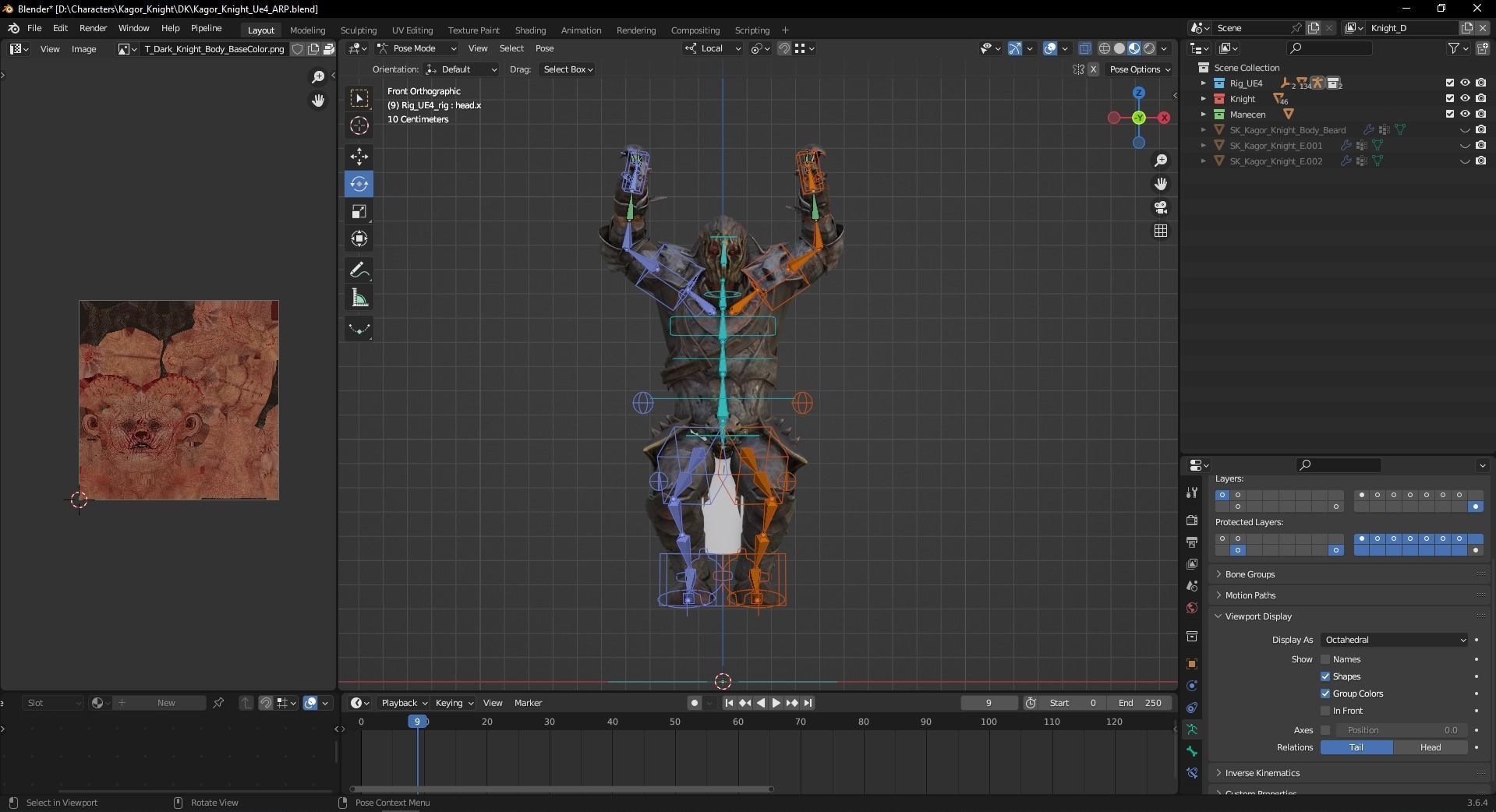Switch to the Animation workspace tab

581,30
